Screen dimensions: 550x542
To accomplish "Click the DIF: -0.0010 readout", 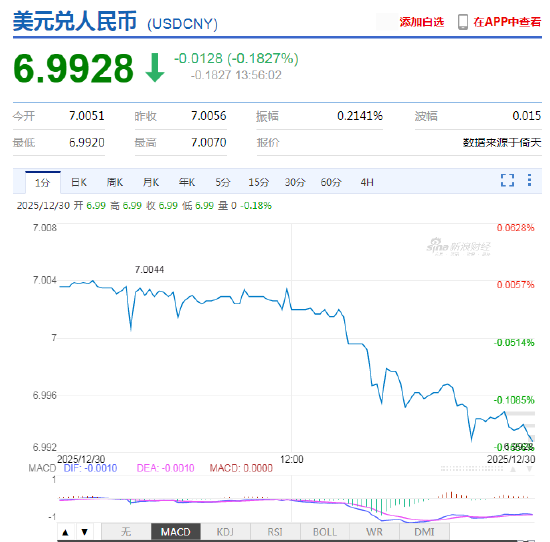I will point(90,468).
